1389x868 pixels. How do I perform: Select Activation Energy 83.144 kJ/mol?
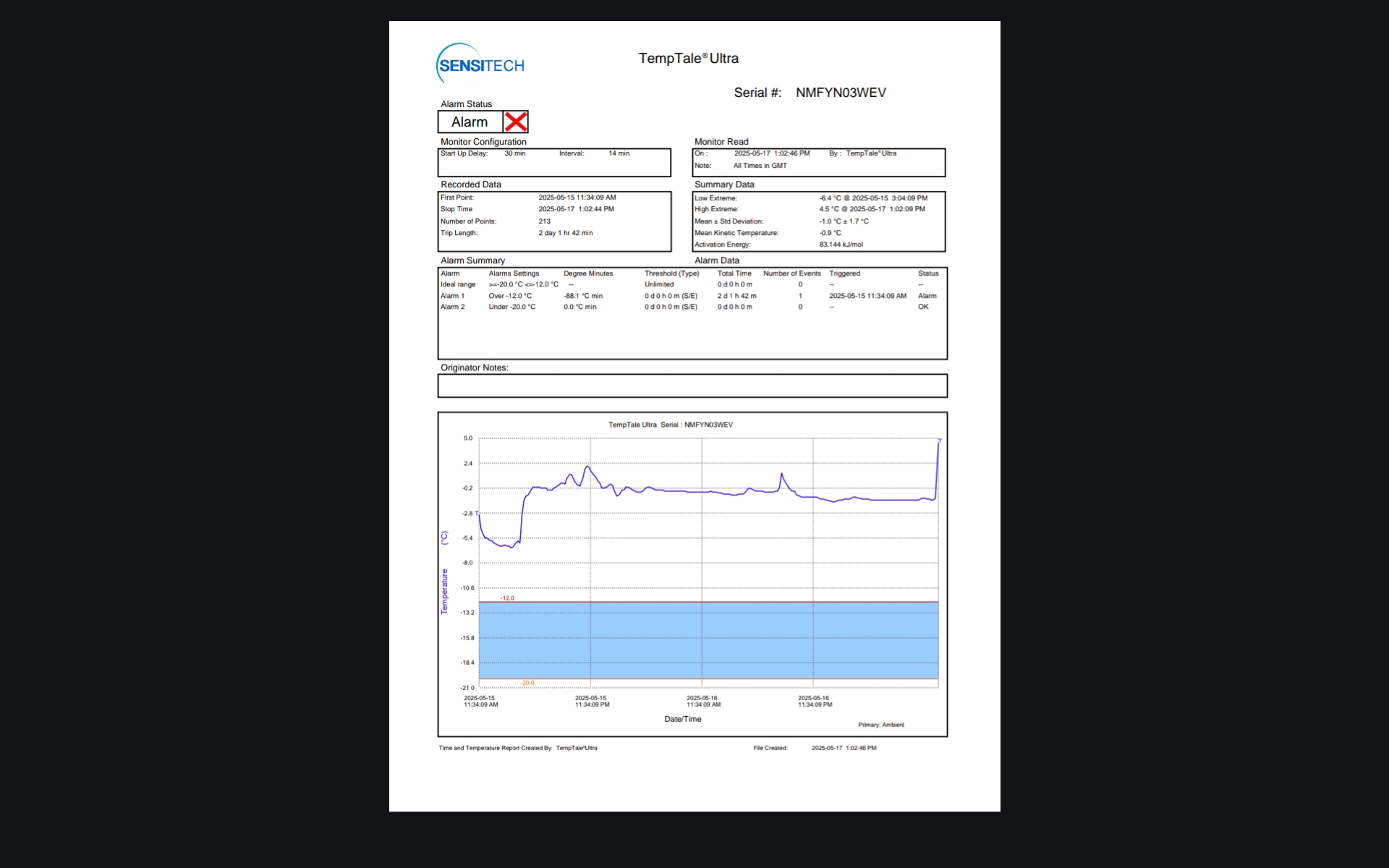[x=841, y=244]
